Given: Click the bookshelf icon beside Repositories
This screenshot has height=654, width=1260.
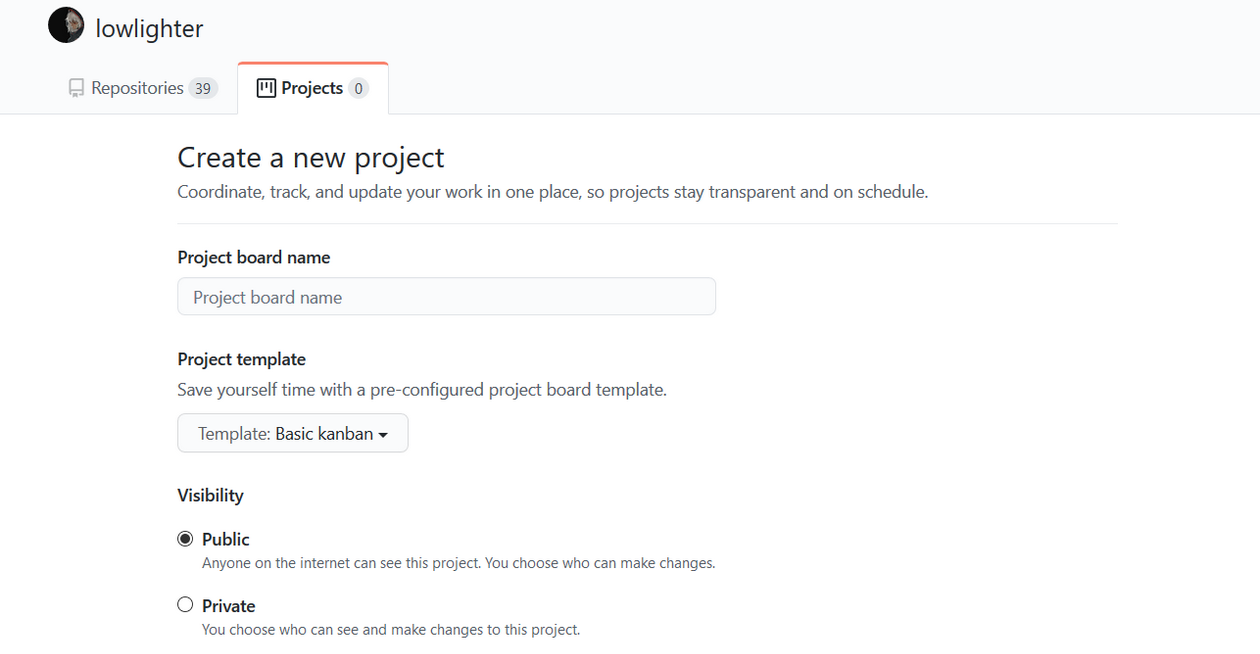Looking at the screenshot, I should tap(76, 87).
